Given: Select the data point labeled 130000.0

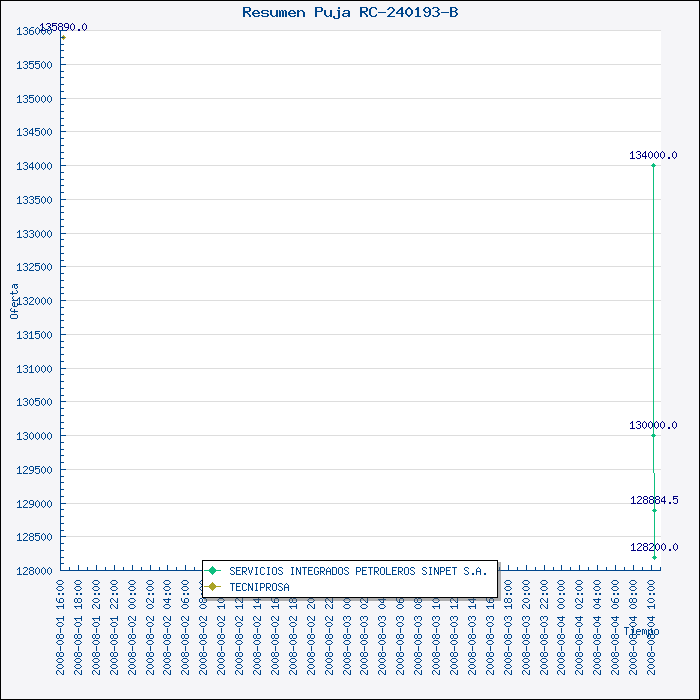Looking at the screenshot, I should pos(654,435).
